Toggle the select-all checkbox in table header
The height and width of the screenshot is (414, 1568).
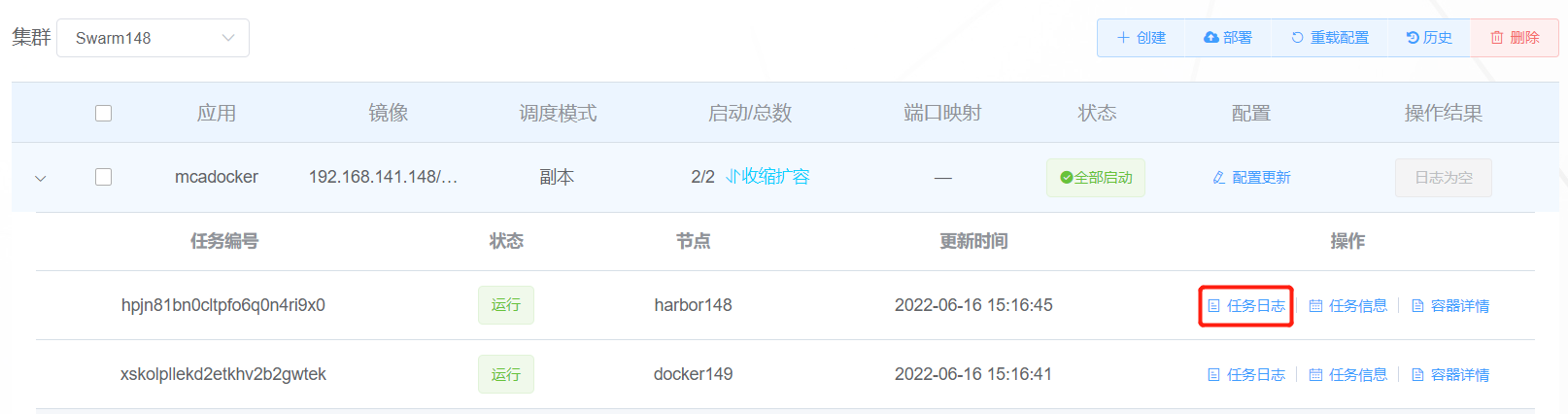pyautogui.click(x=104, y=114)
